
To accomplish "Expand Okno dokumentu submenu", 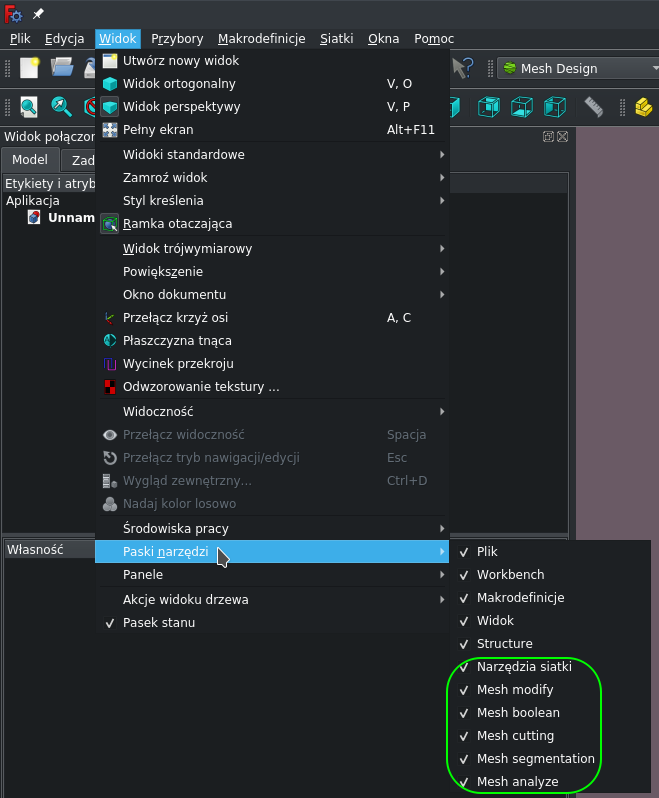I will [x=272, y=294].
